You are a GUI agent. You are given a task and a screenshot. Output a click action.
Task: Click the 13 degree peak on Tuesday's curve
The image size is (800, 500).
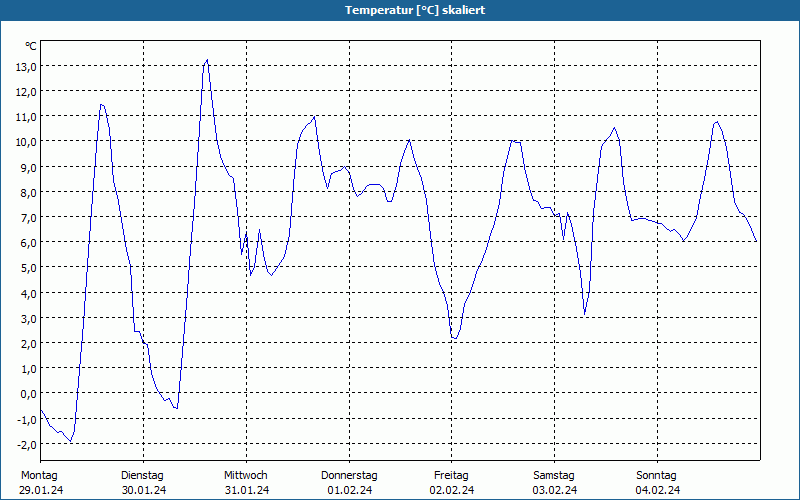tap(207, 60)
